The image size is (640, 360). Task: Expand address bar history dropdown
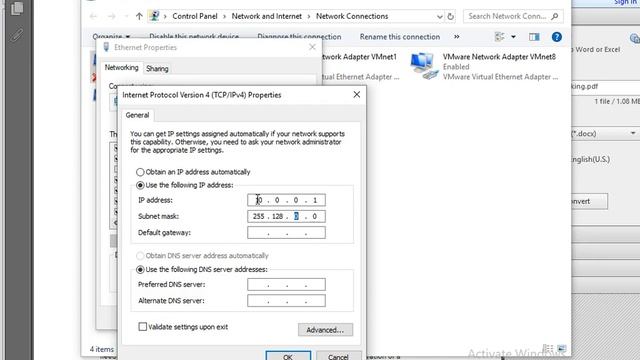pos(440,17)
